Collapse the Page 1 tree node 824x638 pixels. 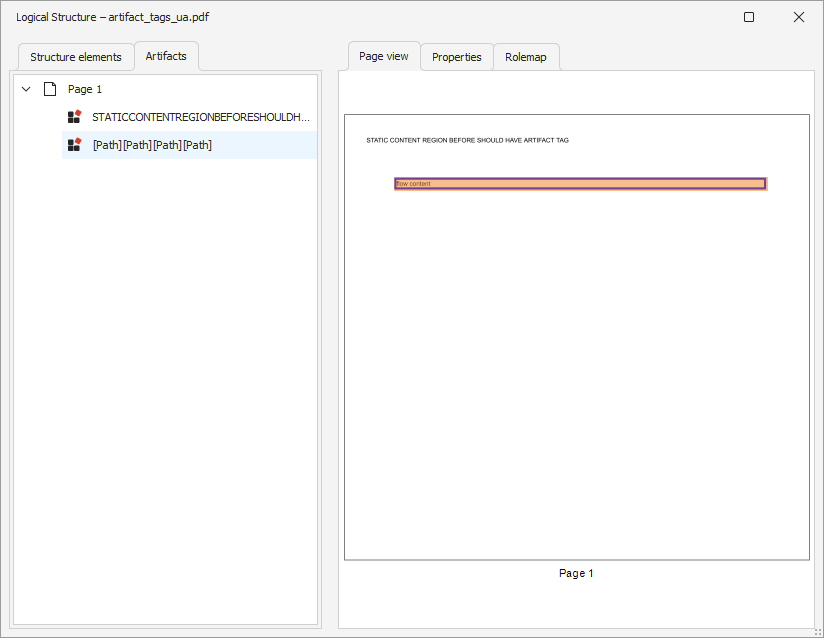coord(26,89)
